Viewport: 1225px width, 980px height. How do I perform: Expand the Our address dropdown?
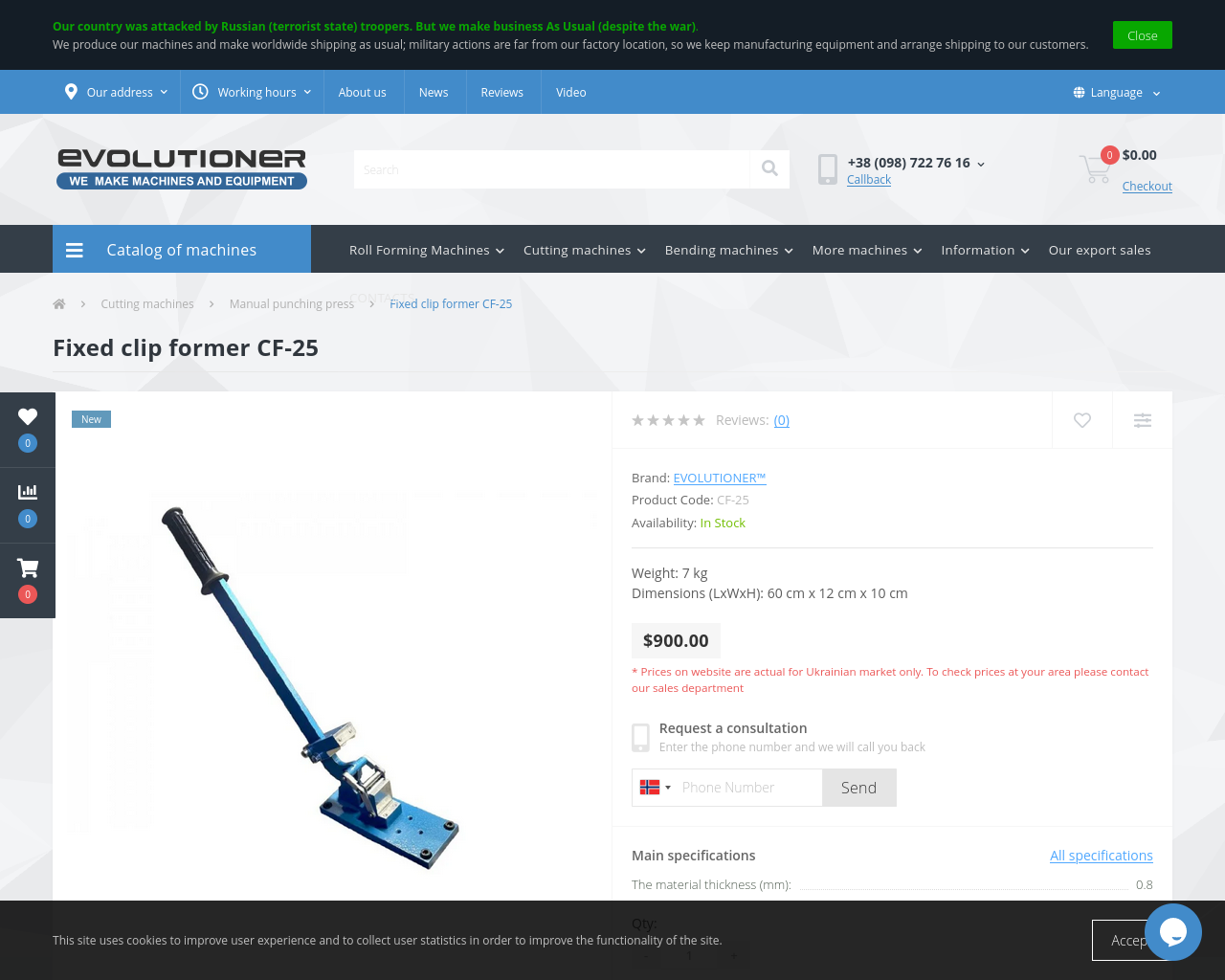point(117,92)
